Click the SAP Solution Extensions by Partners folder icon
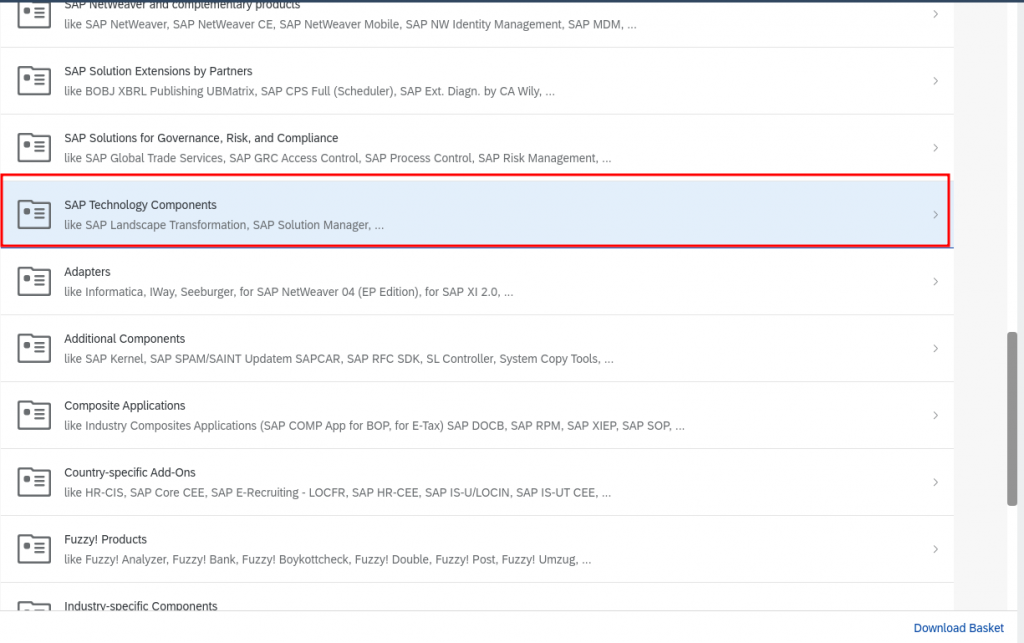 [34, 80]
